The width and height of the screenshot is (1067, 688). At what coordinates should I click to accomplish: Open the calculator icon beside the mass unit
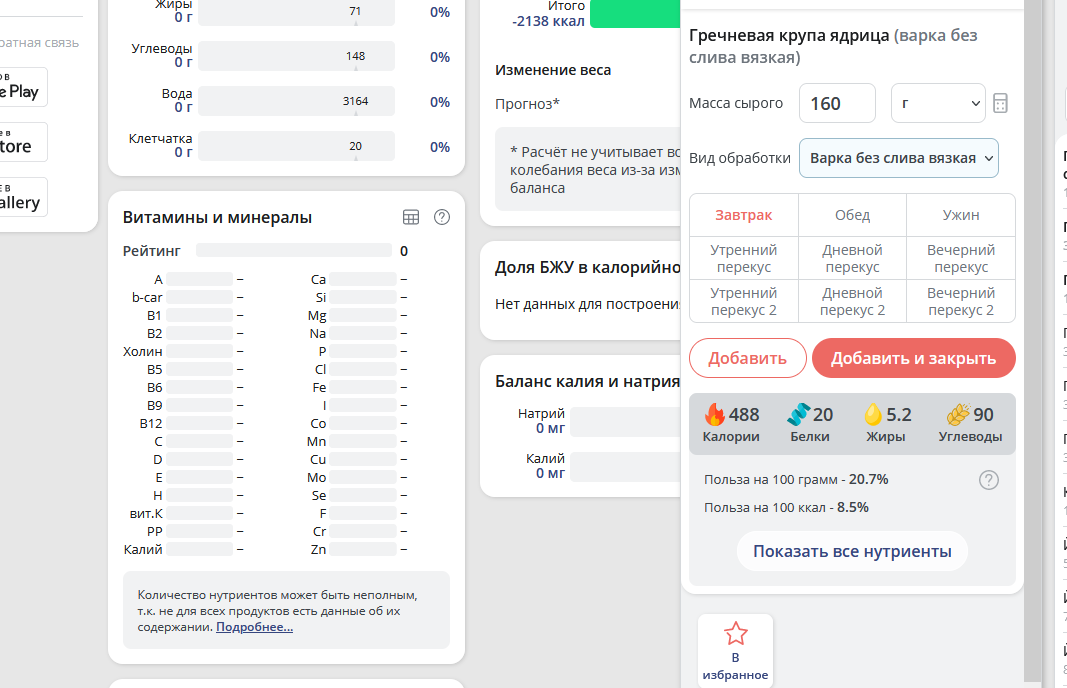(1000, 103)
